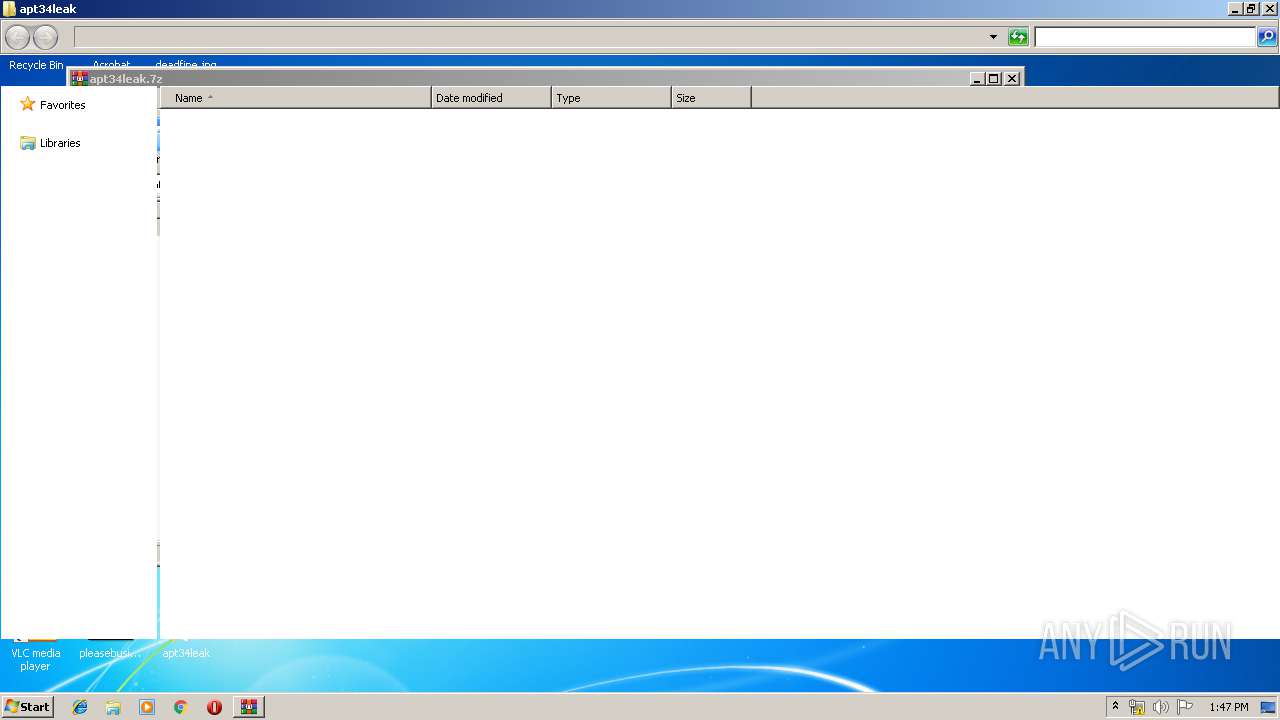Sort by the Date modified column
Image resolution: width=1280 pixels, height=720 pixels.
tap(491, 98)
